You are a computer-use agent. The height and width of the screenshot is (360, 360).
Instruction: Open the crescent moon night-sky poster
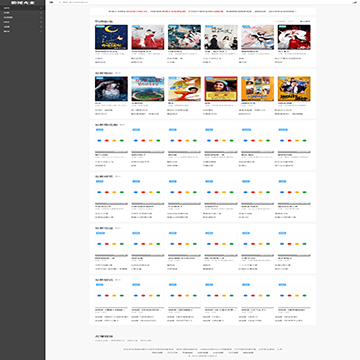pos(111,37)
